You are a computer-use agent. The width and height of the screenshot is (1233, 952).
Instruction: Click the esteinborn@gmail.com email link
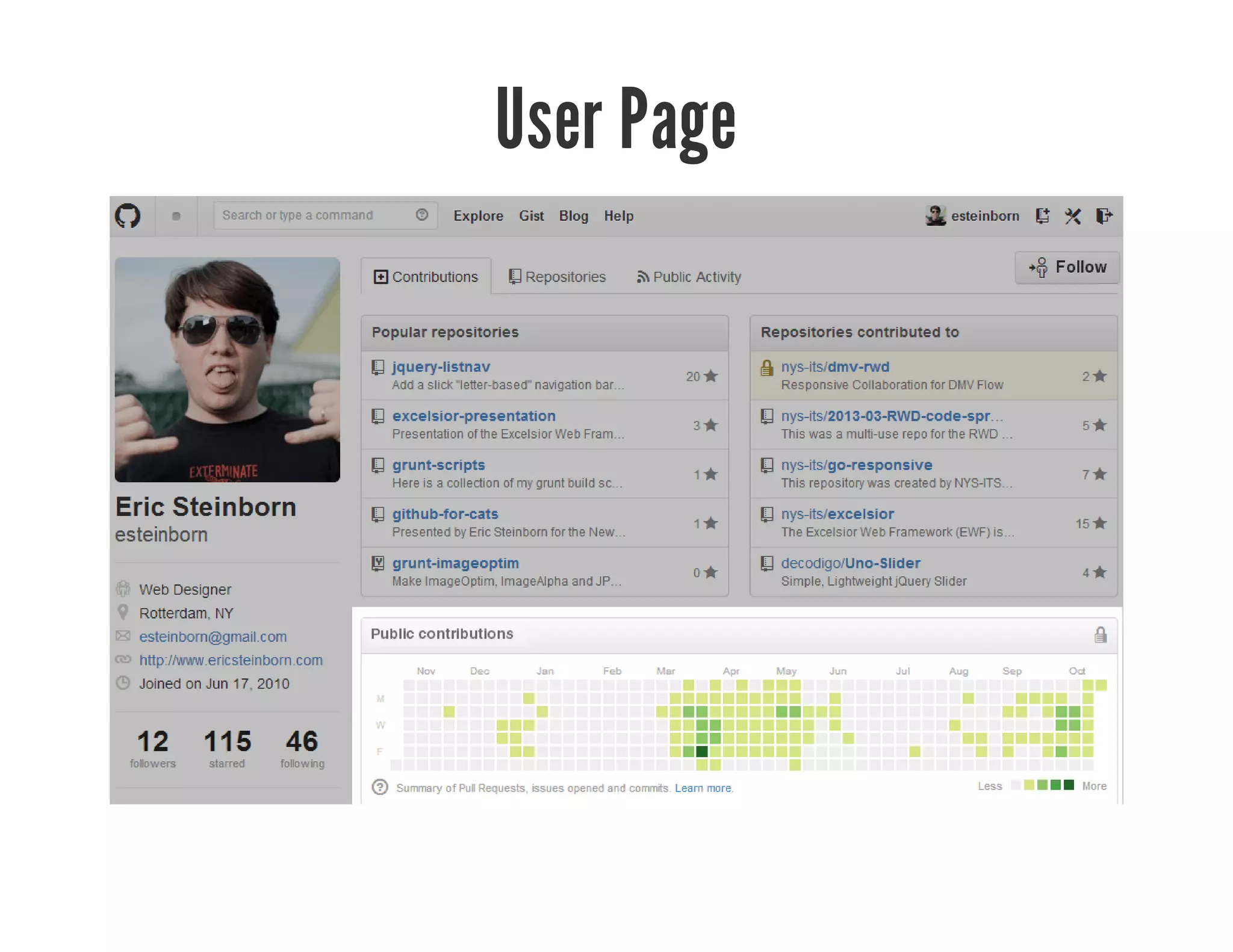click(x=213, y=637)
